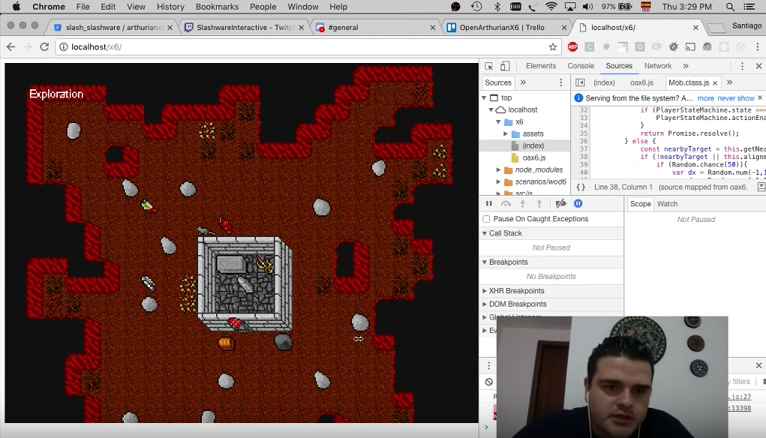Click the blue pause on exceptions icon
Screen dimensions: 766x438
[x=578, y=203]
